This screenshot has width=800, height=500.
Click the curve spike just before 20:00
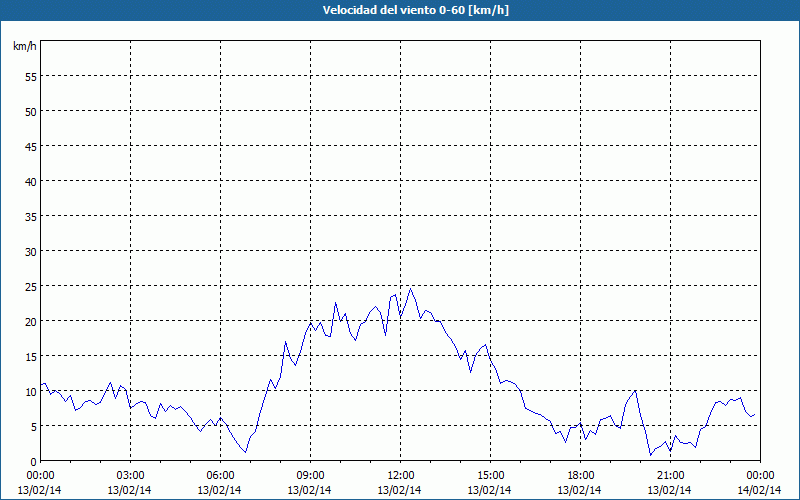point(635,391)
